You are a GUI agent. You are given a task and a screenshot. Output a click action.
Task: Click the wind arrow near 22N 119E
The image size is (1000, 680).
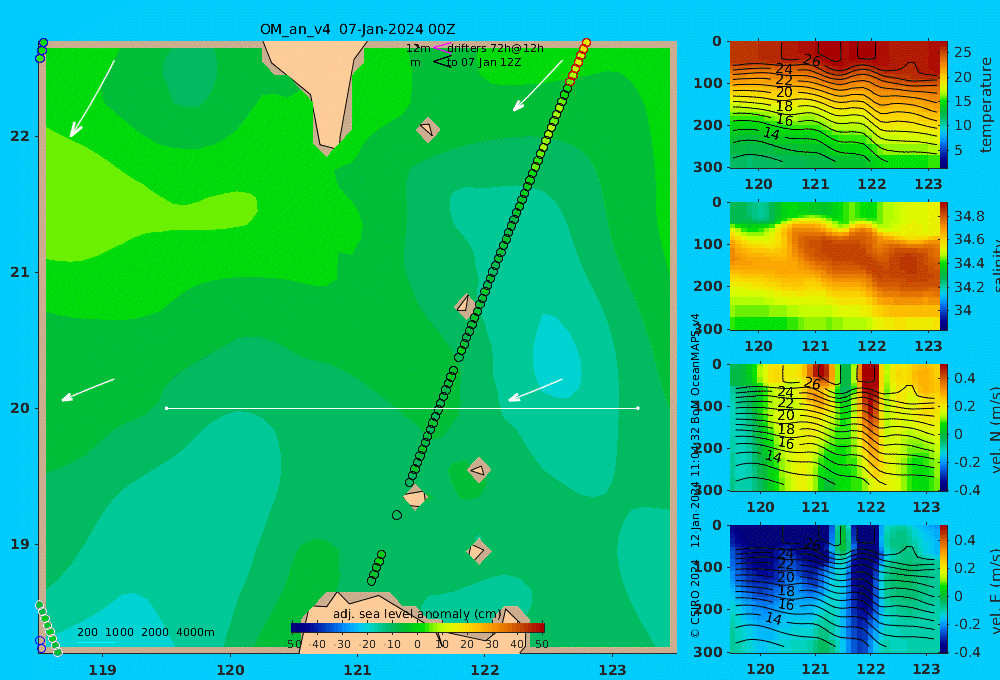click(92, 99)
